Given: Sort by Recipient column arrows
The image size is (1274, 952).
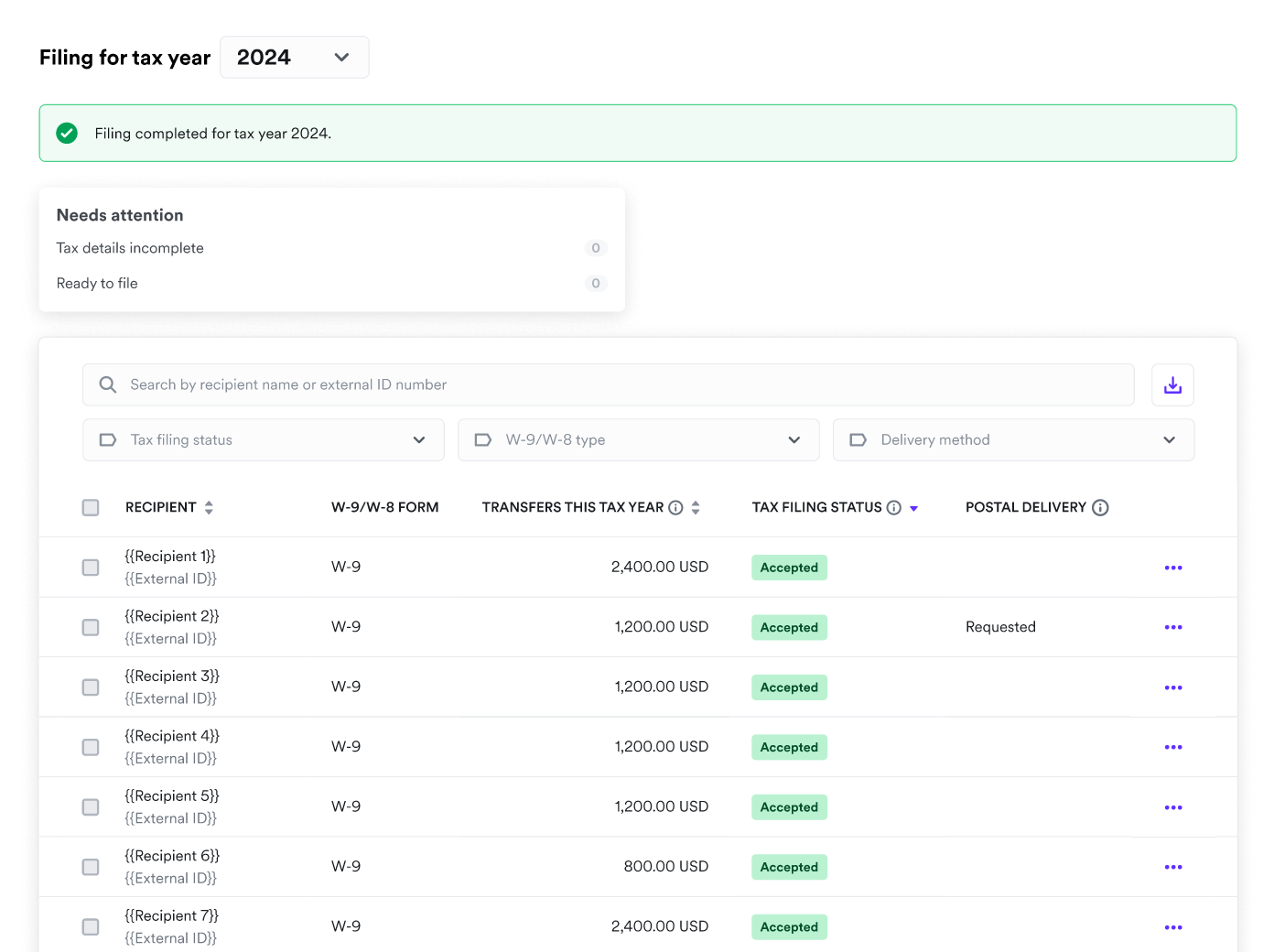Looking at the screenshot, I should (x=209, y=508).
